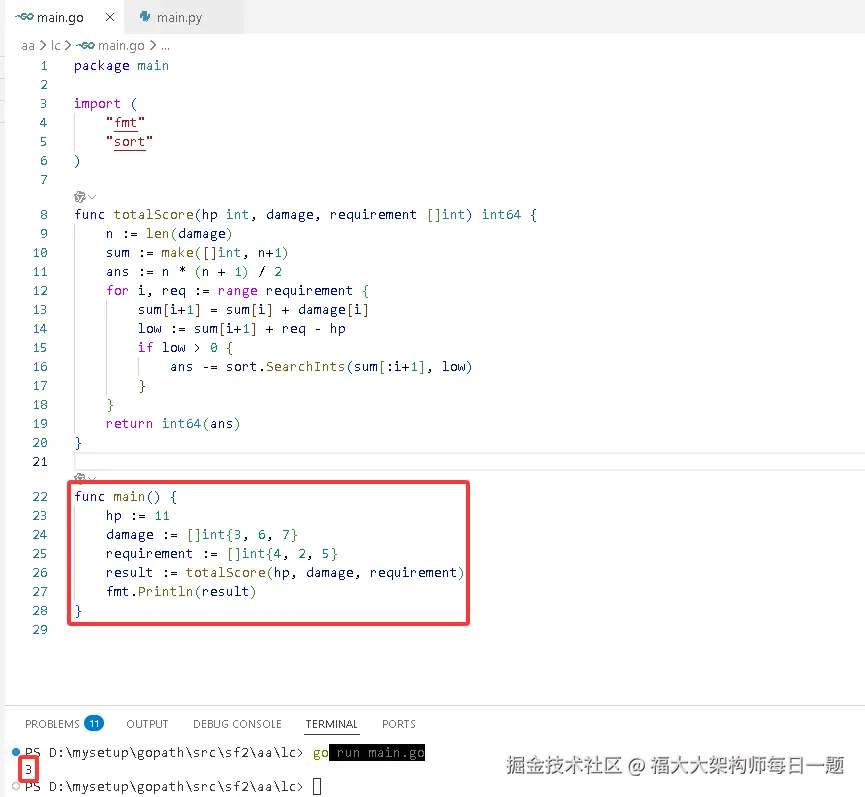Click the 'aa' breadcrumb folder

28,46
